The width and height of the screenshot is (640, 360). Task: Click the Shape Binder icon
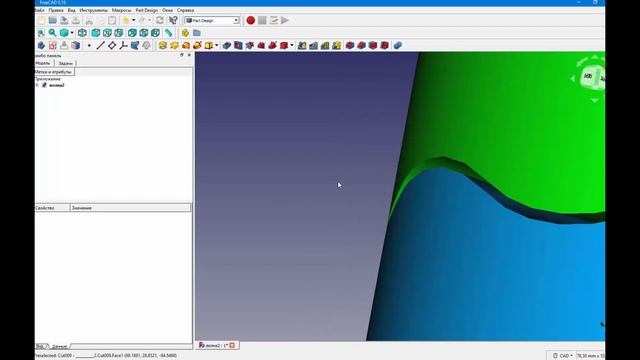pos(135,45)
